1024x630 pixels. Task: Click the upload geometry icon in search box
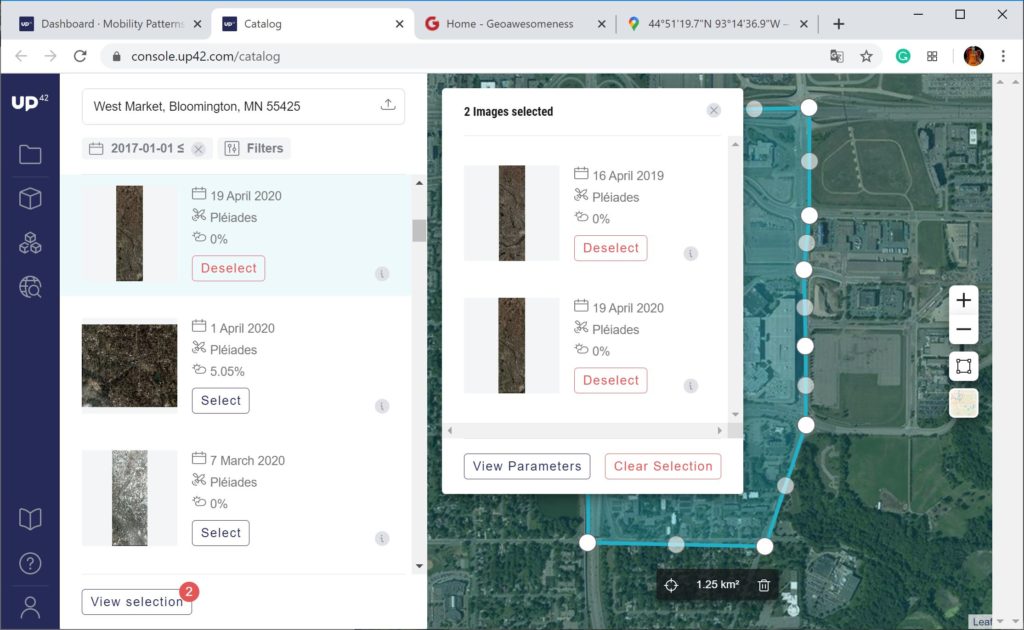pyautogui.click(x=388, y=105)
